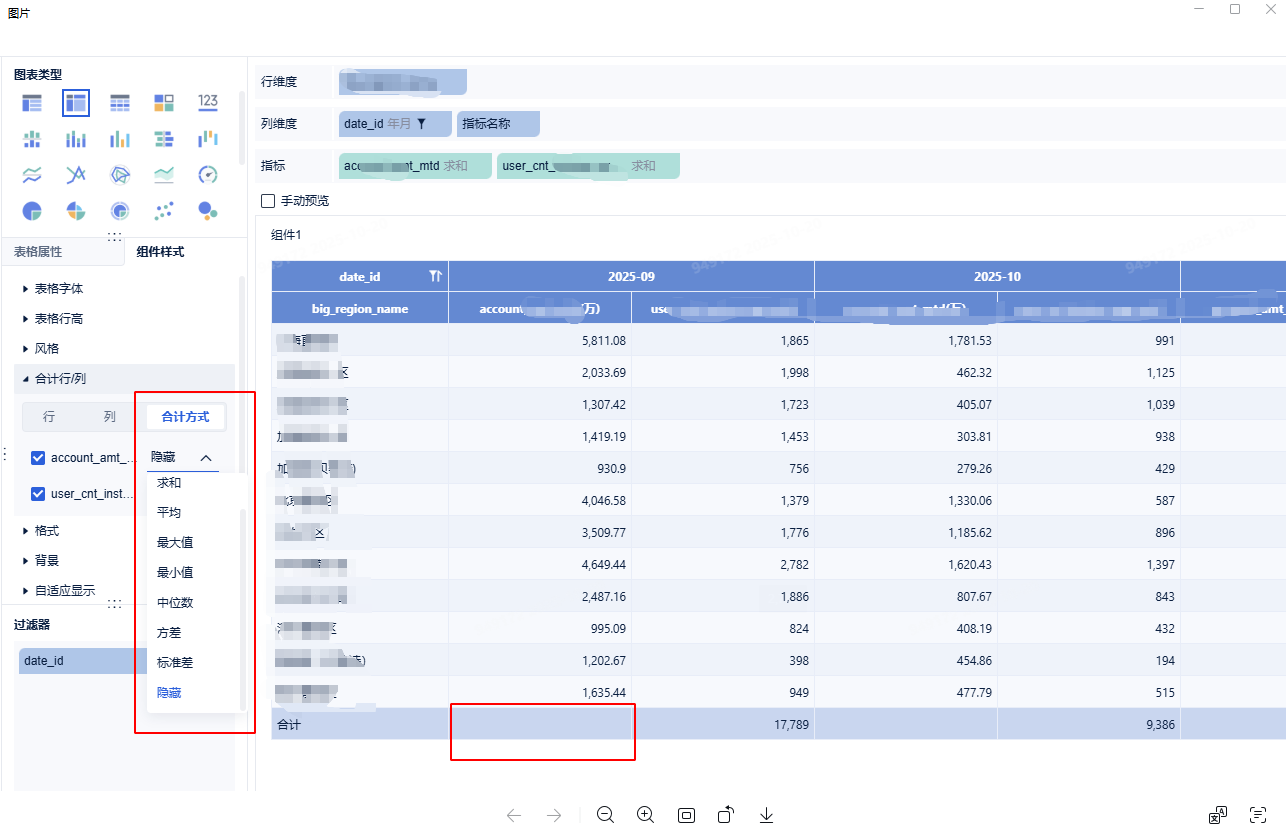
Task: Select the multi-color column chart icon
Action: click(120, 139)
